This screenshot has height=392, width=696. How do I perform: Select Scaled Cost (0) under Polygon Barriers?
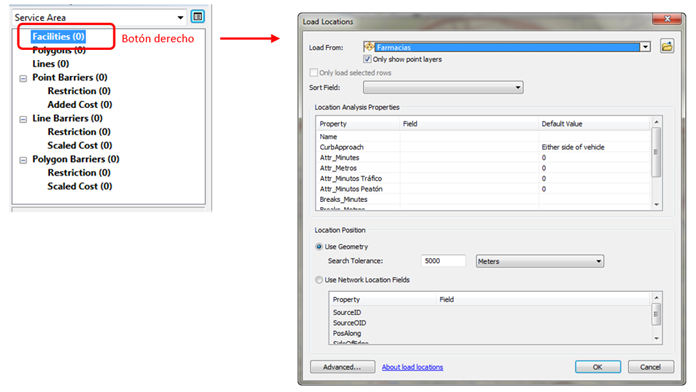click(x=80, y=186)
